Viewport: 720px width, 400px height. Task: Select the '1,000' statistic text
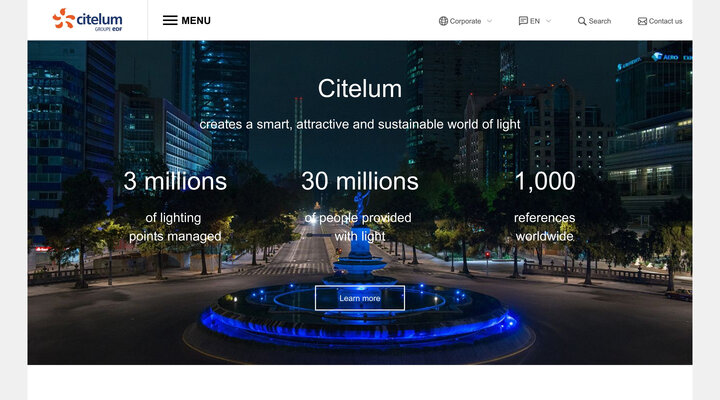click(x=545, y=181)
